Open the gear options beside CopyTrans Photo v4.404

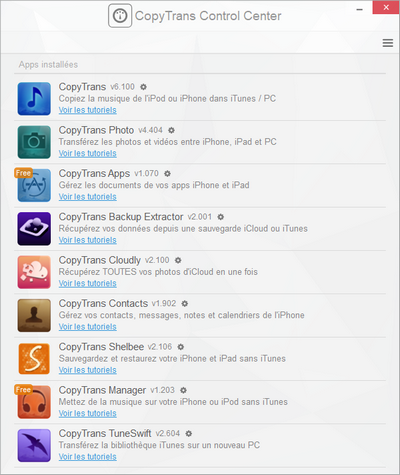coord(171,130)
